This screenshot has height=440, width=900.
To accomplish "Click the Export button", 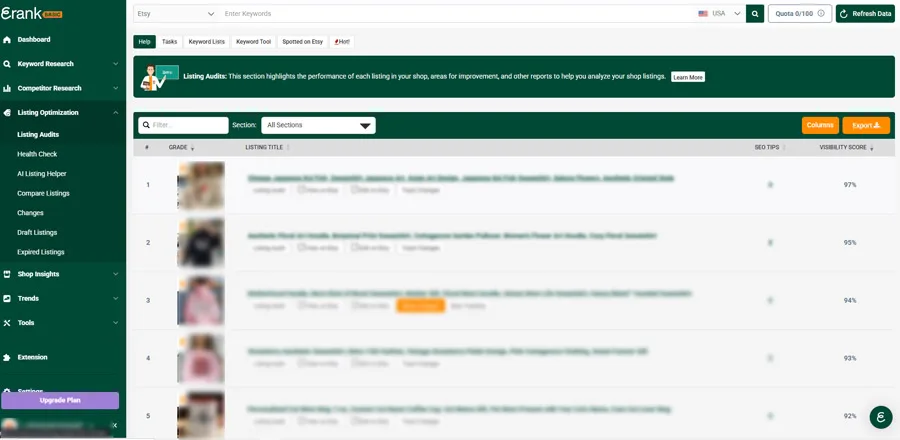I will pos(866,125).
